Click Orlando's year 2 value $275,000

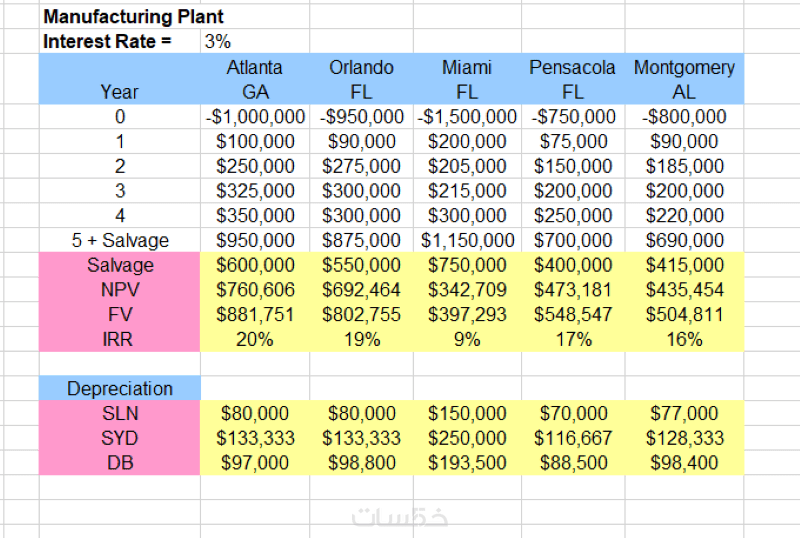[x=361, y=166]
